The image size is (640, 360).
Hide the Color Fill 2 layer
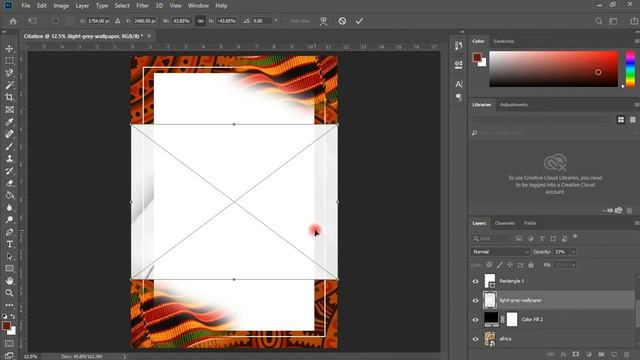tap(475, 320)
